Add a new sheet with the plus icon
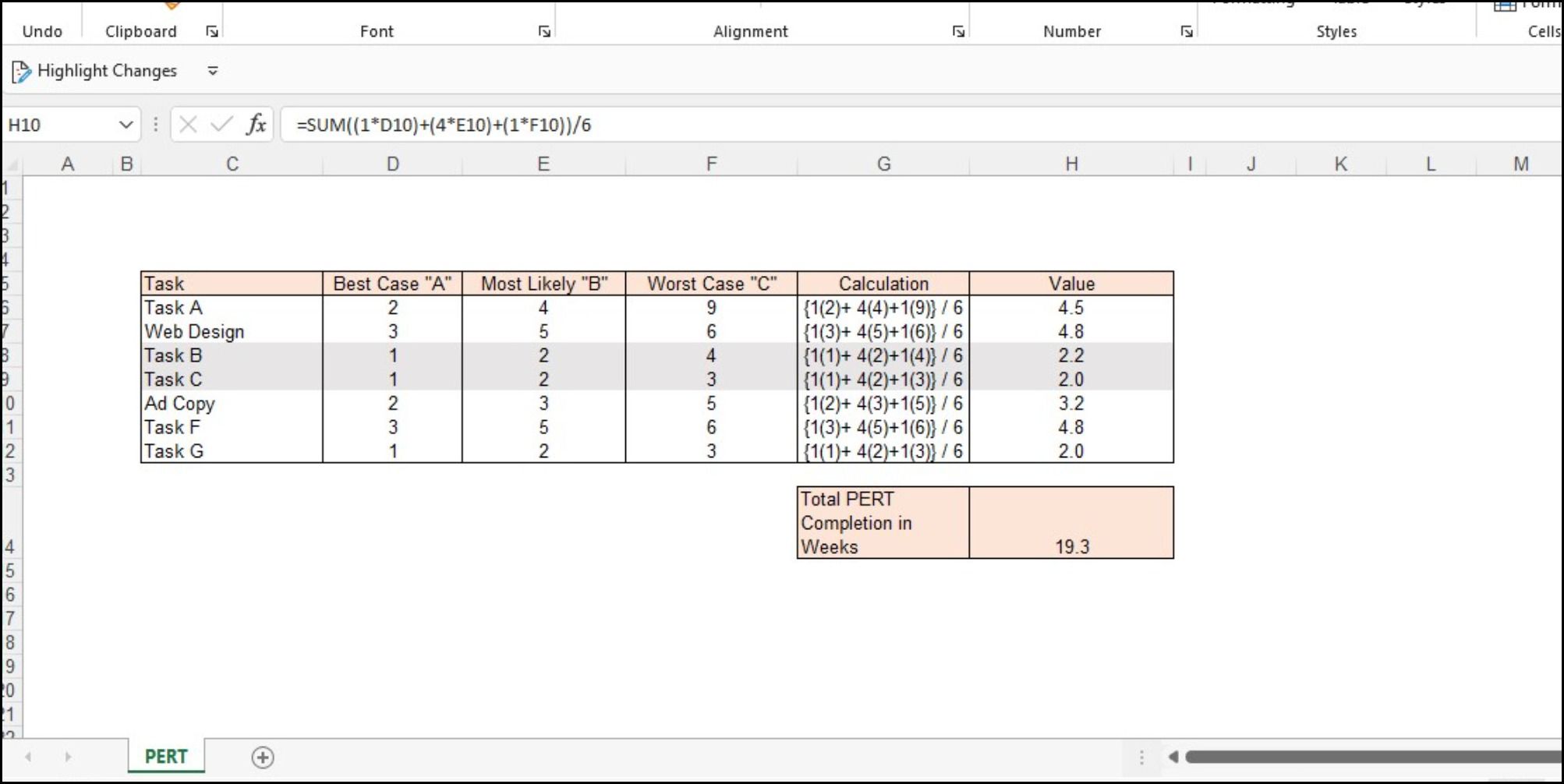The width and height of the screenshot is (1564, 784). [x=263, y=758]
